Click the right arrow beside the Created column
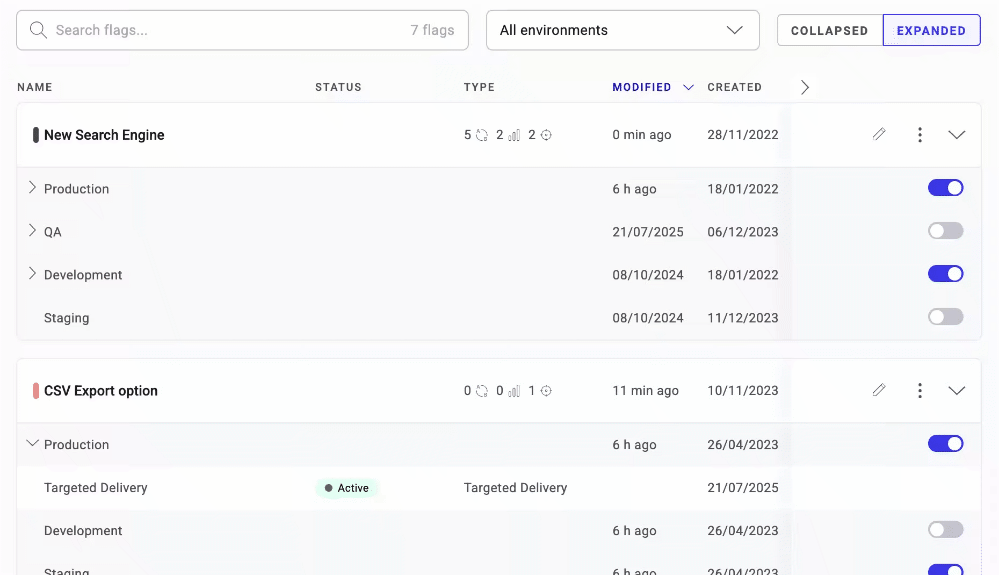Image resolution: width=999 pixels, height=575 pixels. [805, 87]
